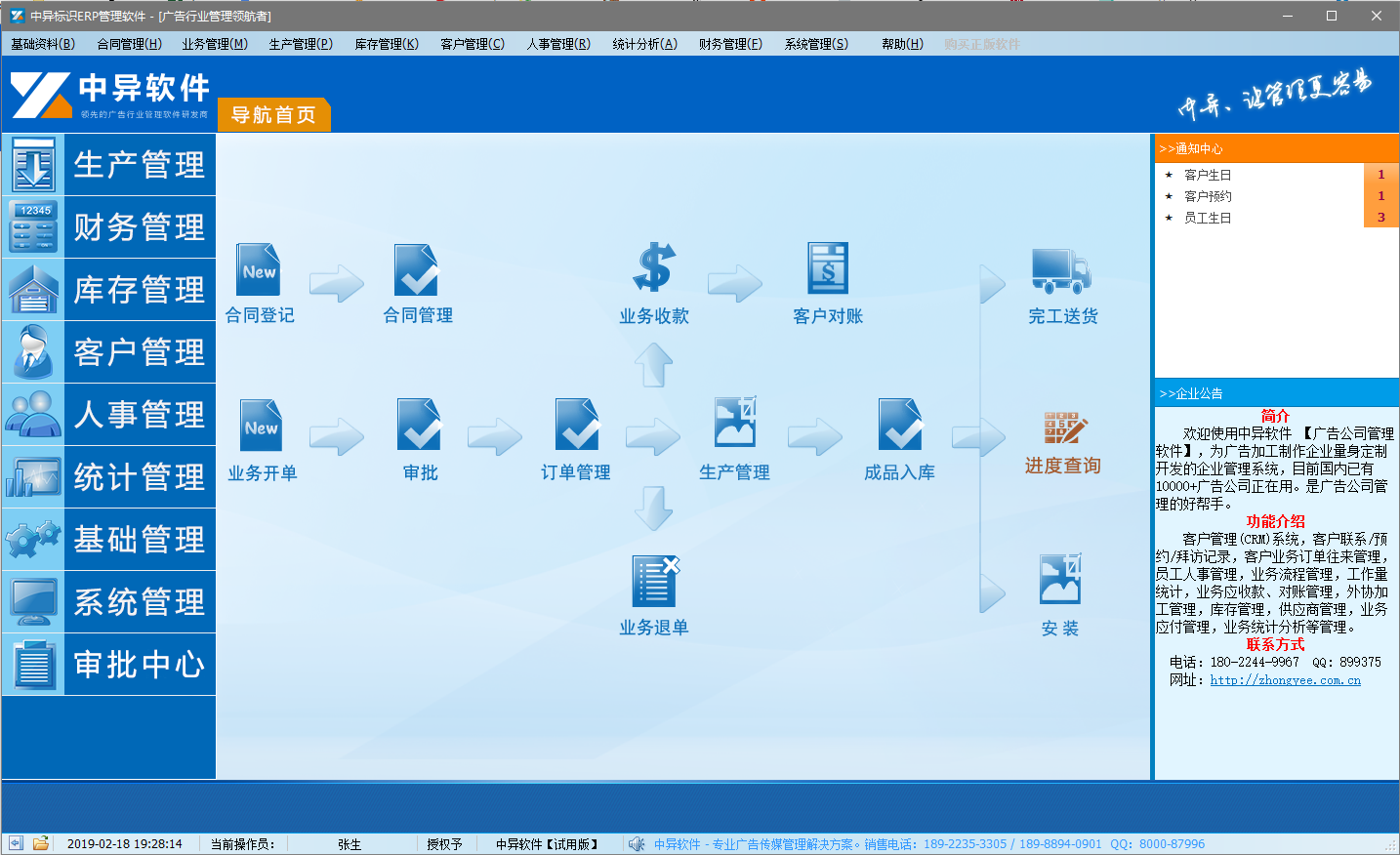Open 审批中心 from the left sidebar
The height and width of the screenshot is (855, 1400).
click(x=109, y=665)
